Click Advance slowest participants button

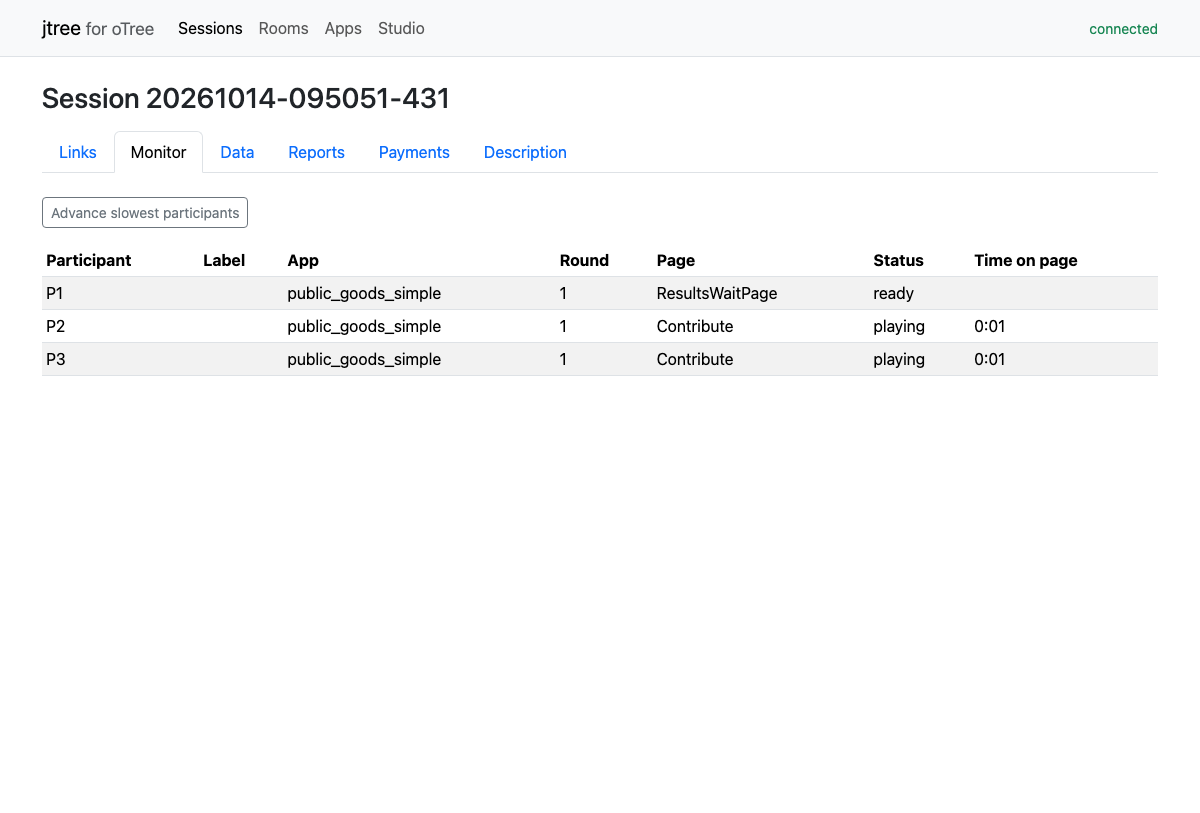pyautogui.click(x=145, y=213)
